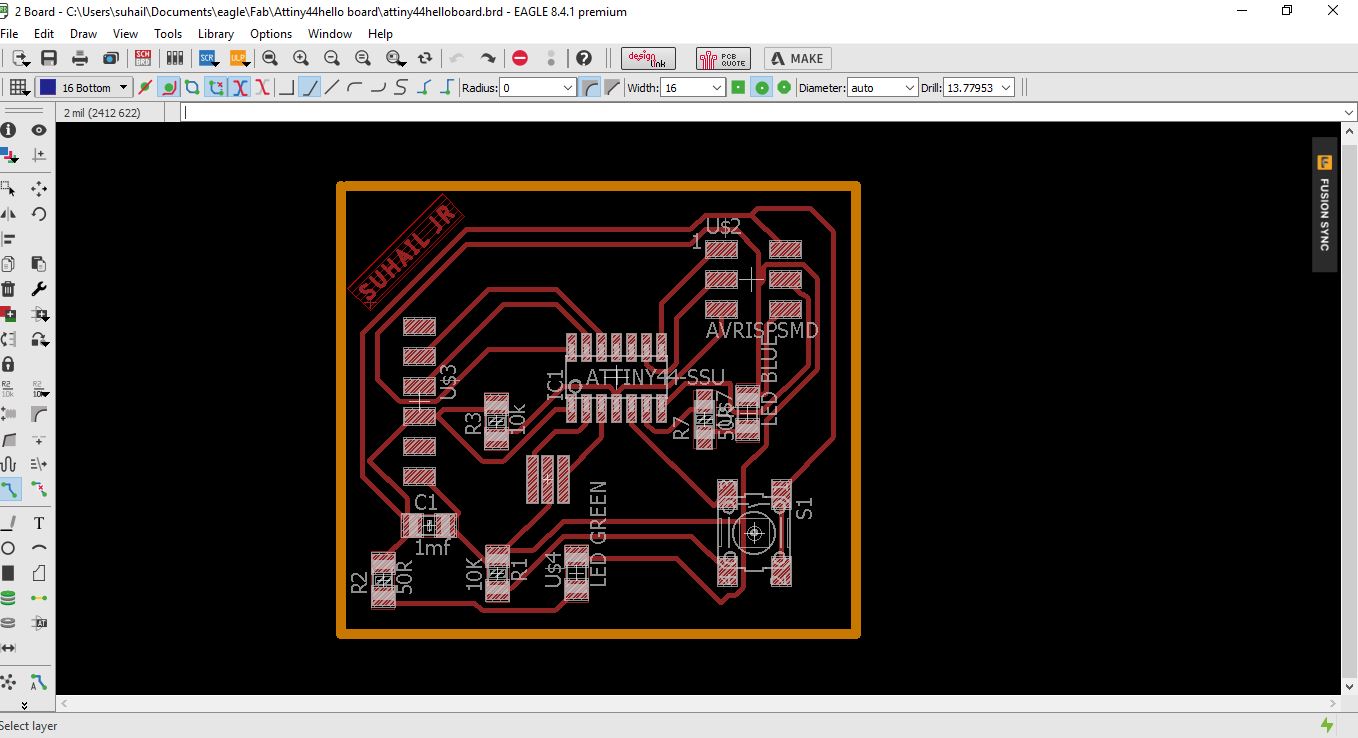The width and height of the screenshot is (1358, 738).
Task: Select the Mirror tool
Action: (x=8, y=214)
